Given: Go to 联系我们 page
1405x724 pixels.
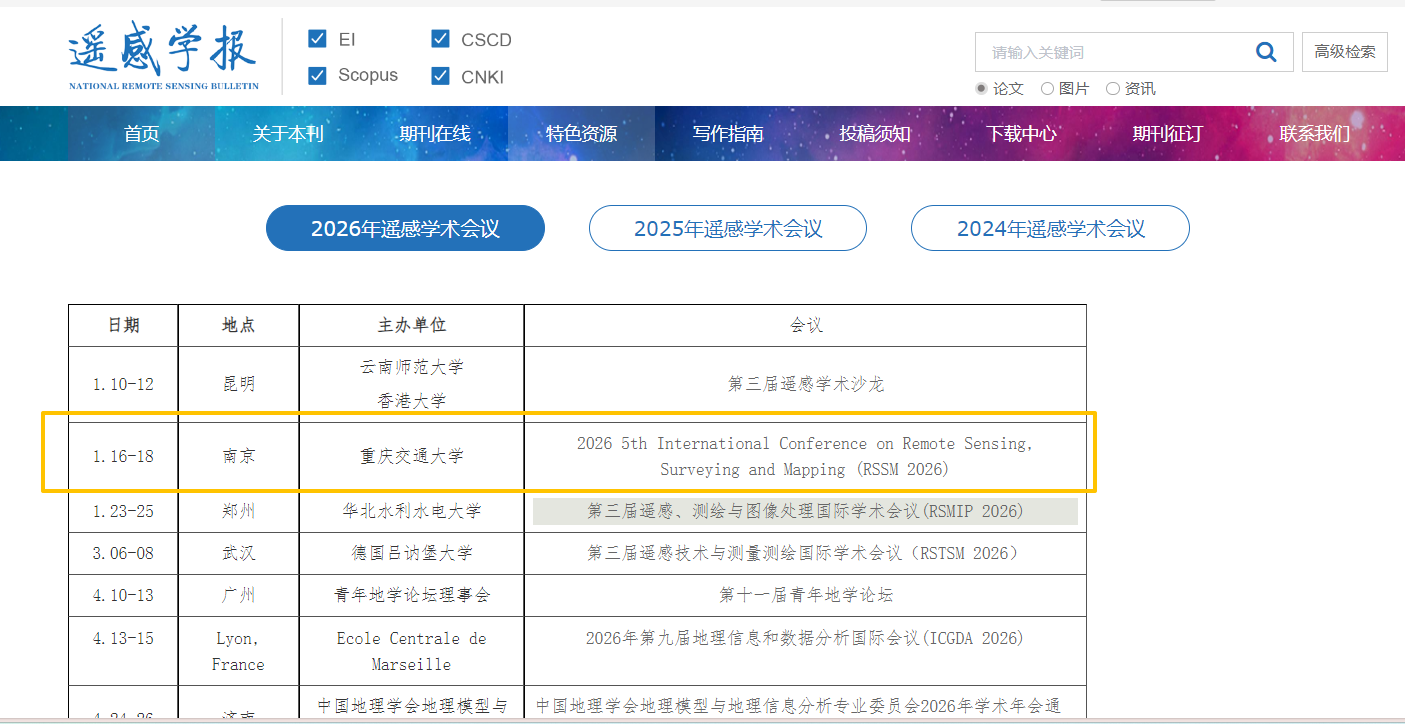Looking at the screenshot, I should 1314,133.
